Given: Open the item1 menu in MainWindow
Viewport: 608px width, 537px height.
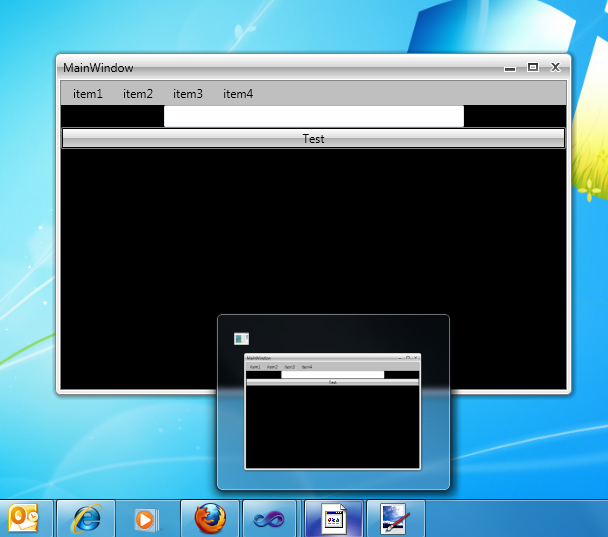Looking at the screenshot, I should click(x=88, y=94).
